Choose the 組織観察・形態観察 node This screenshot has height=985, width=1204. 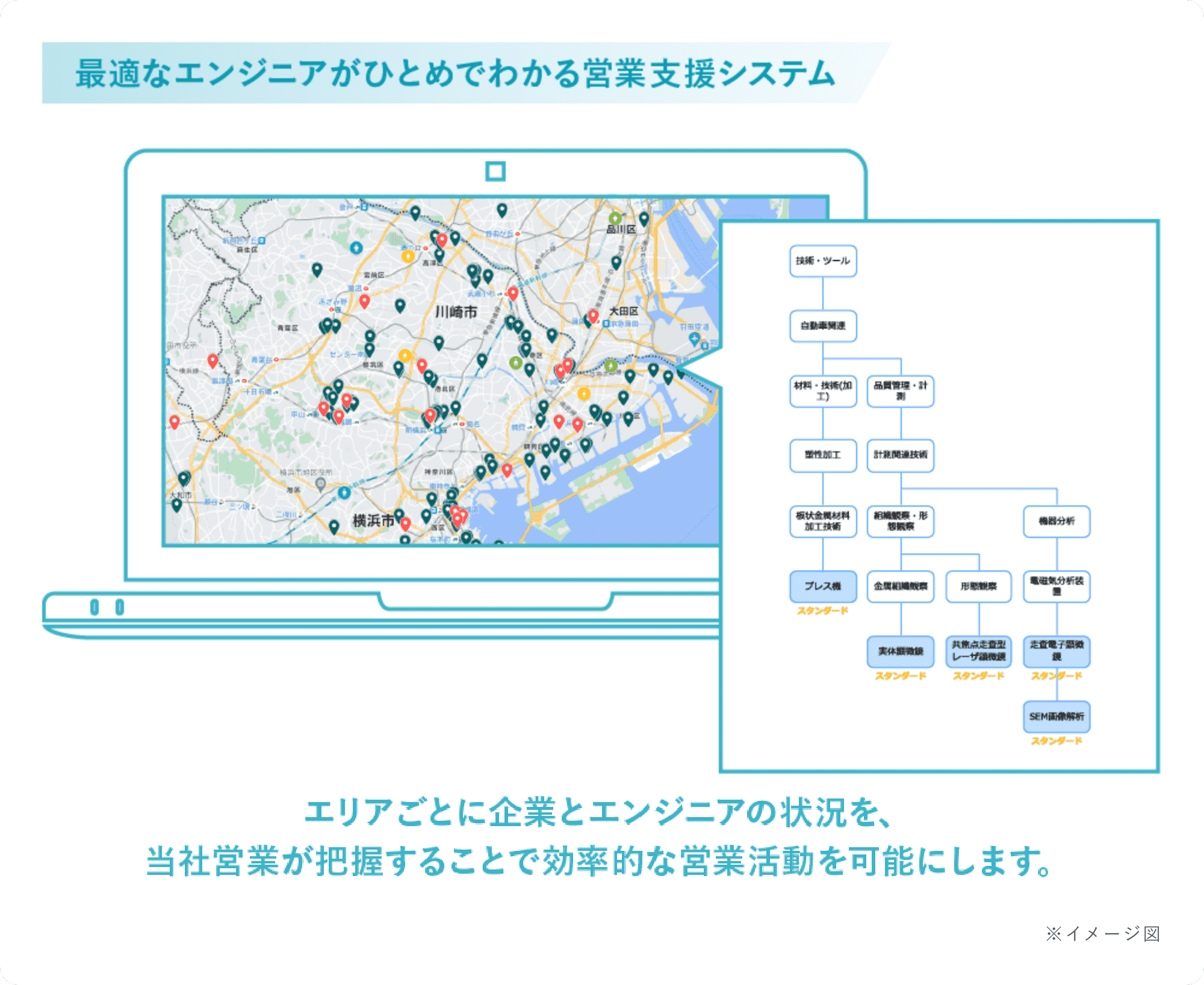pos(901,521)
